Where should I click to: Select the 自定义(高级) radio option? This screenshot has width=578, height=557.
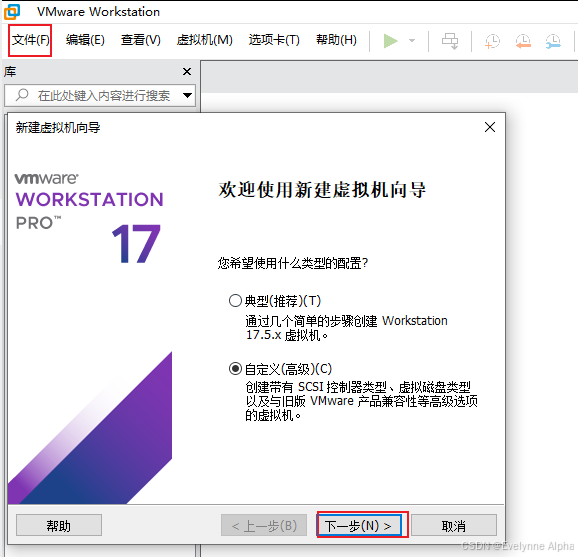[x=235, y=369]
